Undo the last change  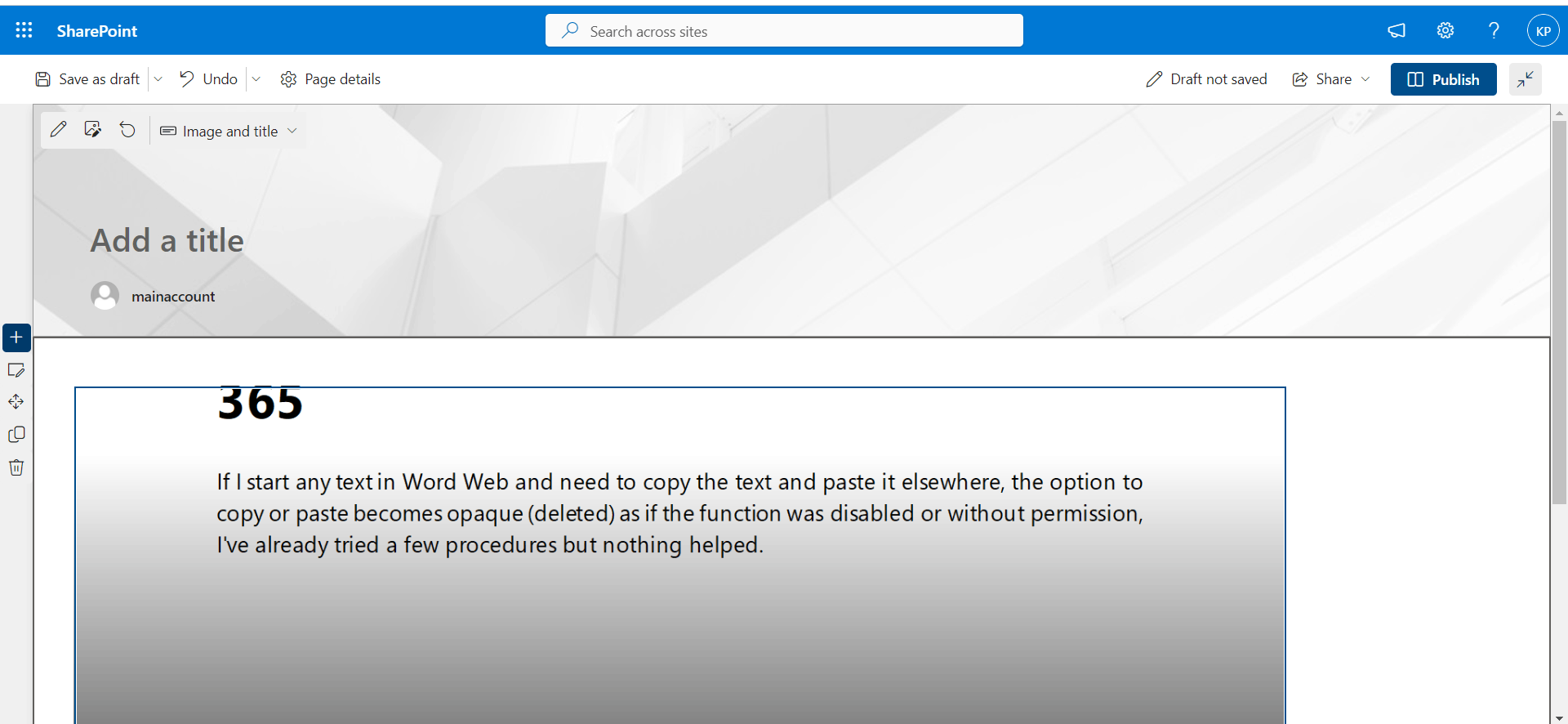(x=209, y=79)
